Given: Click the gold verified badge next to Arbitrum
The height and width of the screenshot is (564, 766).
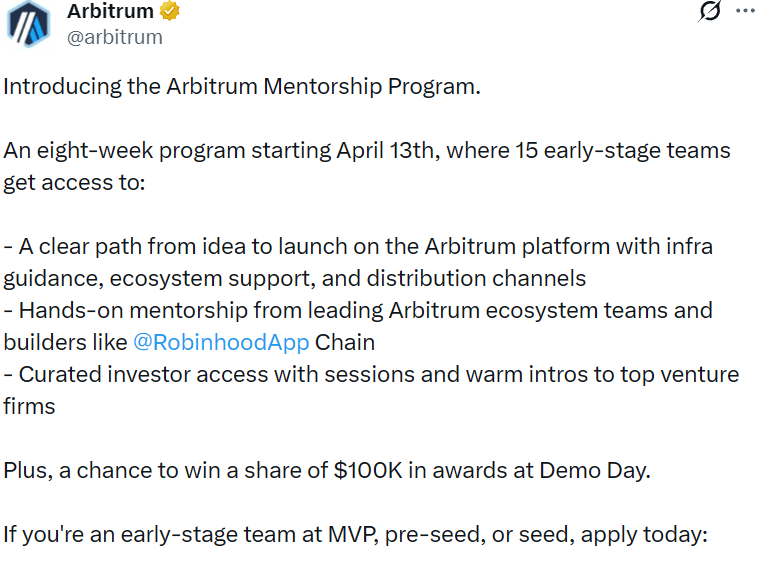Looking at the screenshot, I should click(x=170, y=12).
